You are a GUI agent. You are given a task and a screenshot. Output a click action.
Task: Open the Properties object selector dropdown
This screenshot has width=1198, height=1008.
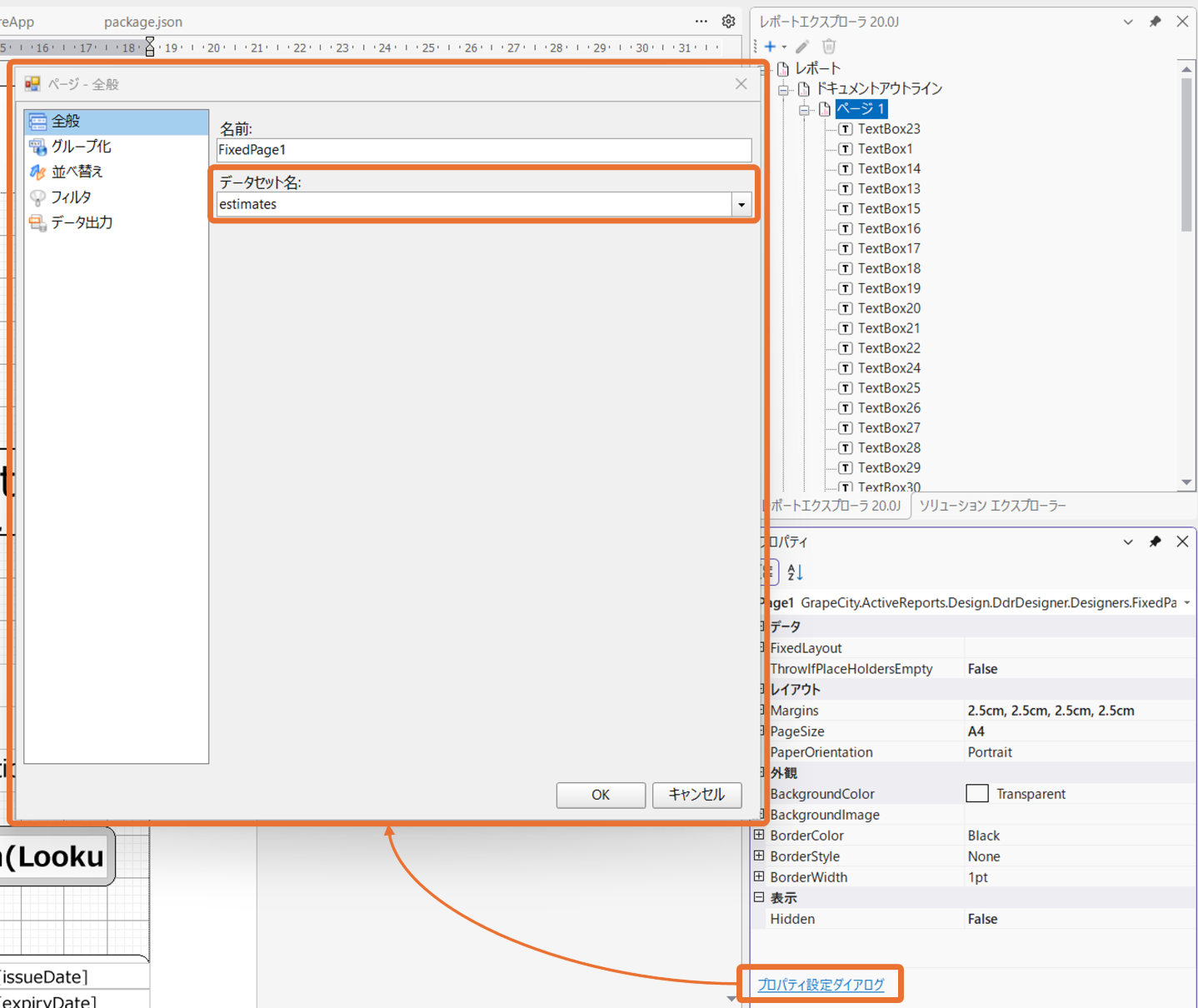(1187, 602)
